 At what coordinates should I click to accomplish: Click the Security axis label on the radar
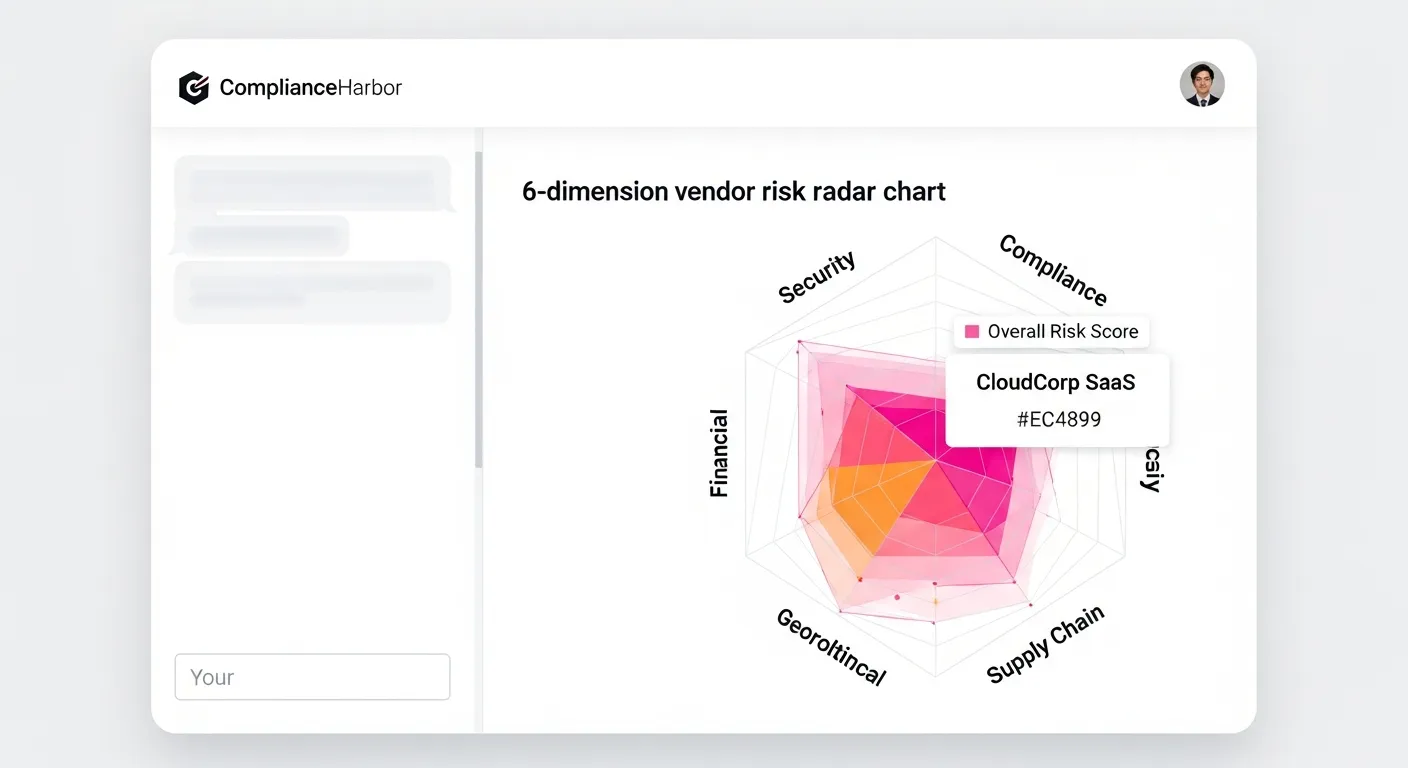817,275
